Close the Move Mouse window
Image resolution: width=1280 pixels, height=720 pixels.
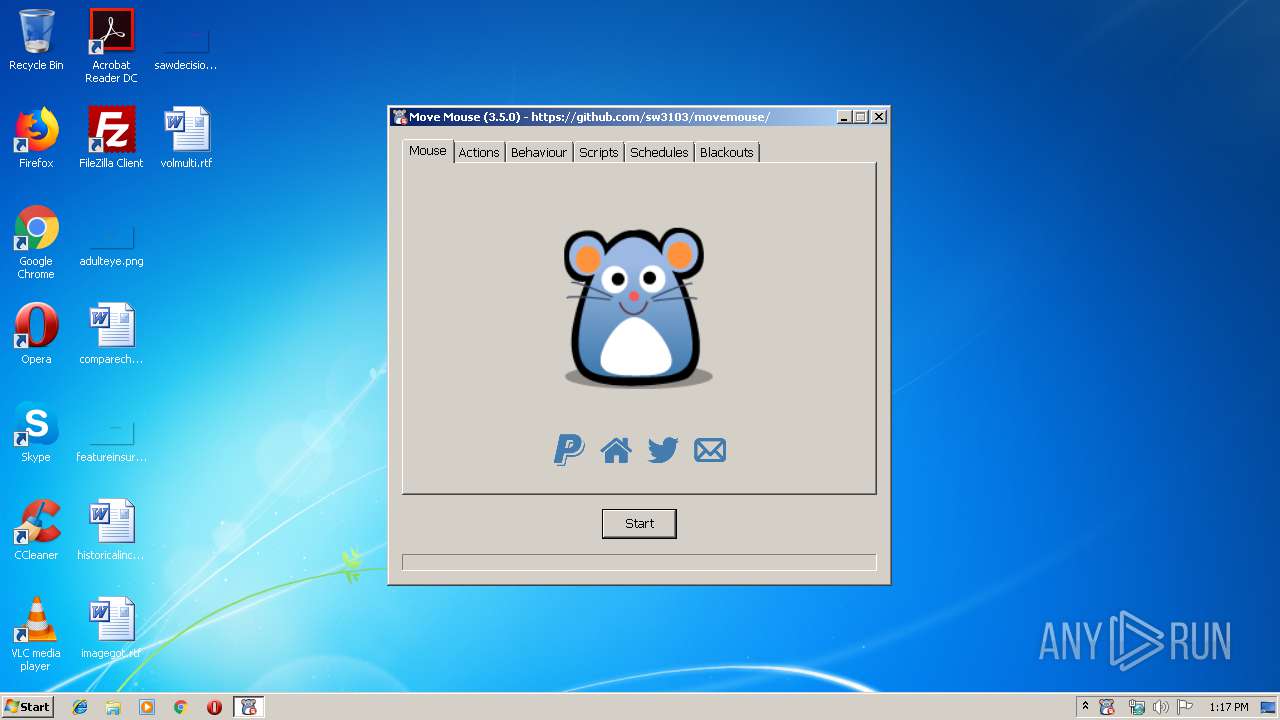click(x=879, y=117)
